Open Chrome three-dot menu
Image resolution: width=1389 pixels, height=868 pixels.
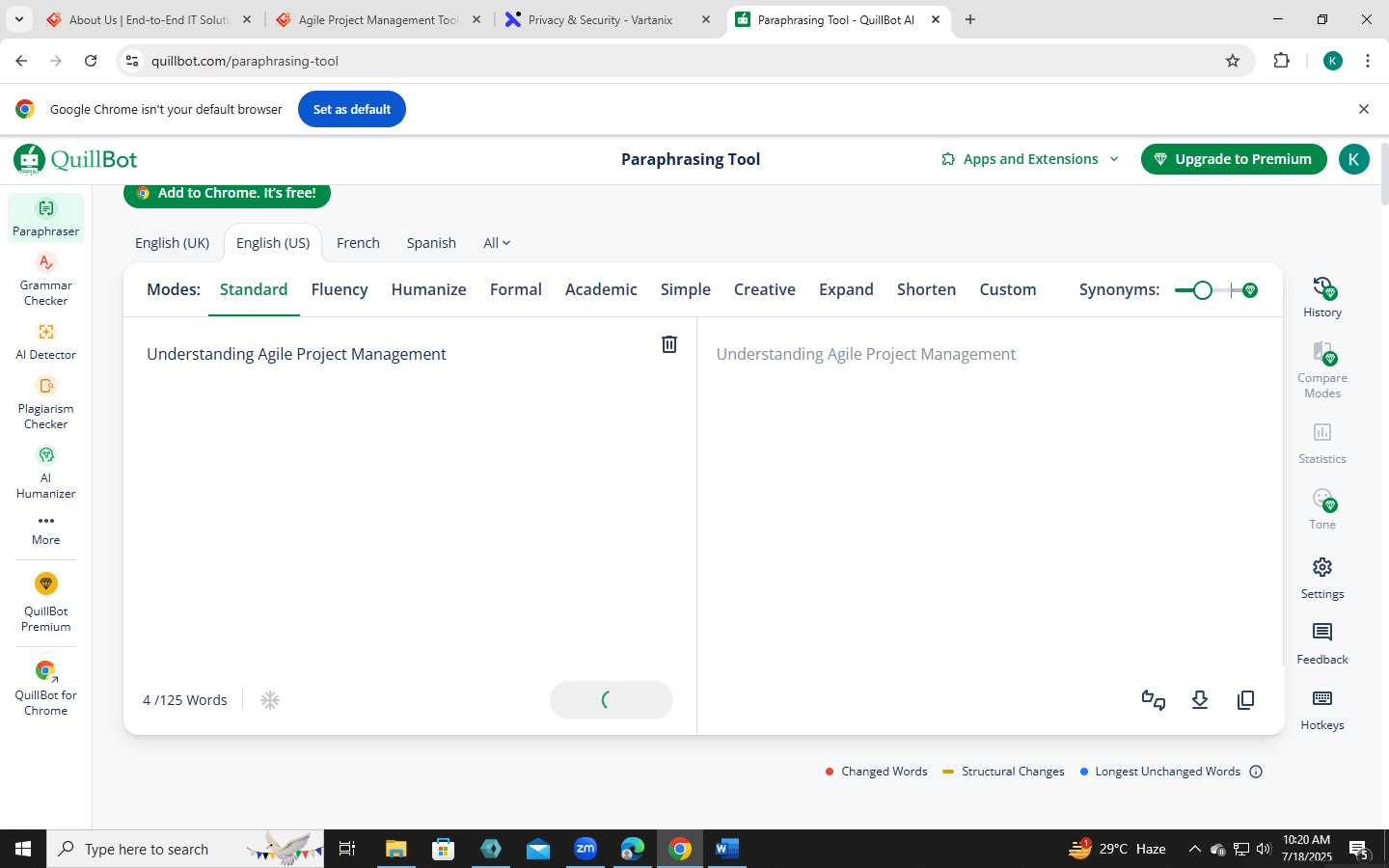[x=1367, y=61]
